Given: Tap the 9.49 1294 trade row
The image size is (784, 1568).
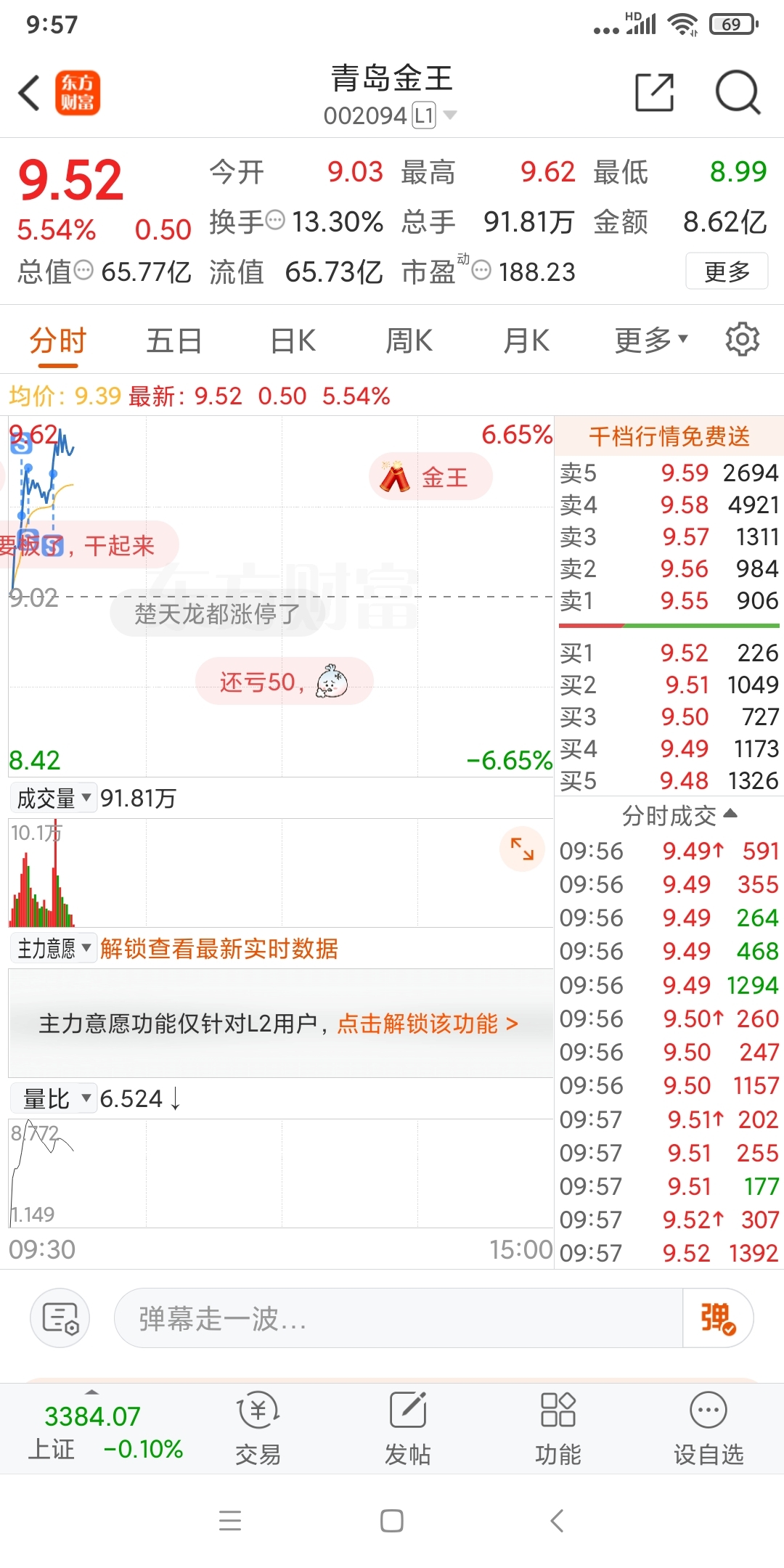Looking at the screenshot, I should coord(669,985).
